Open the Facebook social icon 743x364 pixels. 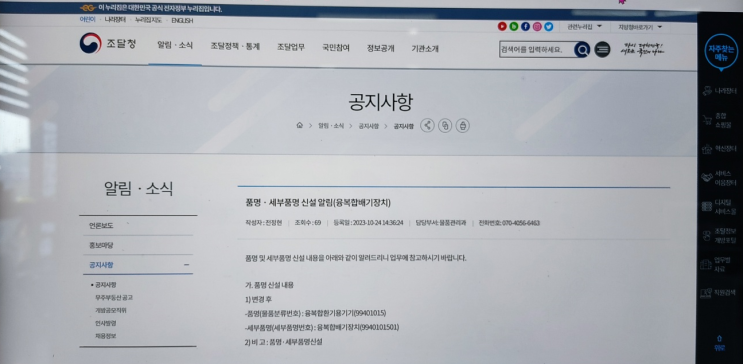click(x=525, y=27)
